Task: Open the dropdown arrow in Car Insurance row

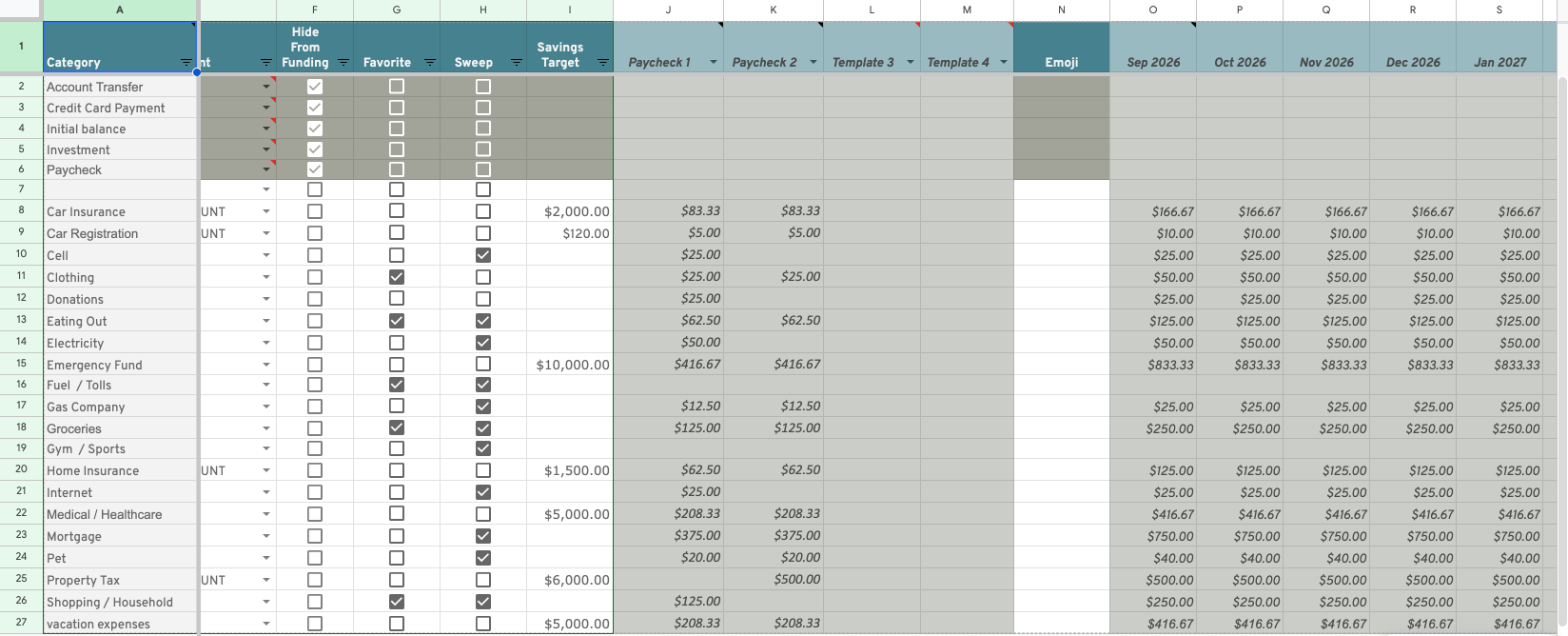Action: click(266, 212)
